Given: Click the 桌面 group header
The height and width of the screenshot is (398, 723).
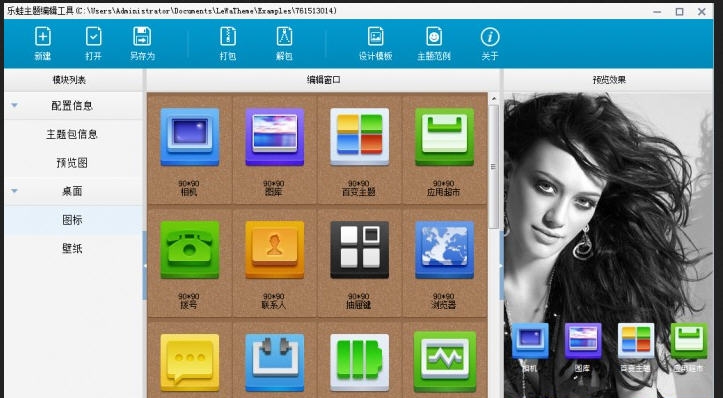Looking at the screenshot, I should tap(74, 191).
